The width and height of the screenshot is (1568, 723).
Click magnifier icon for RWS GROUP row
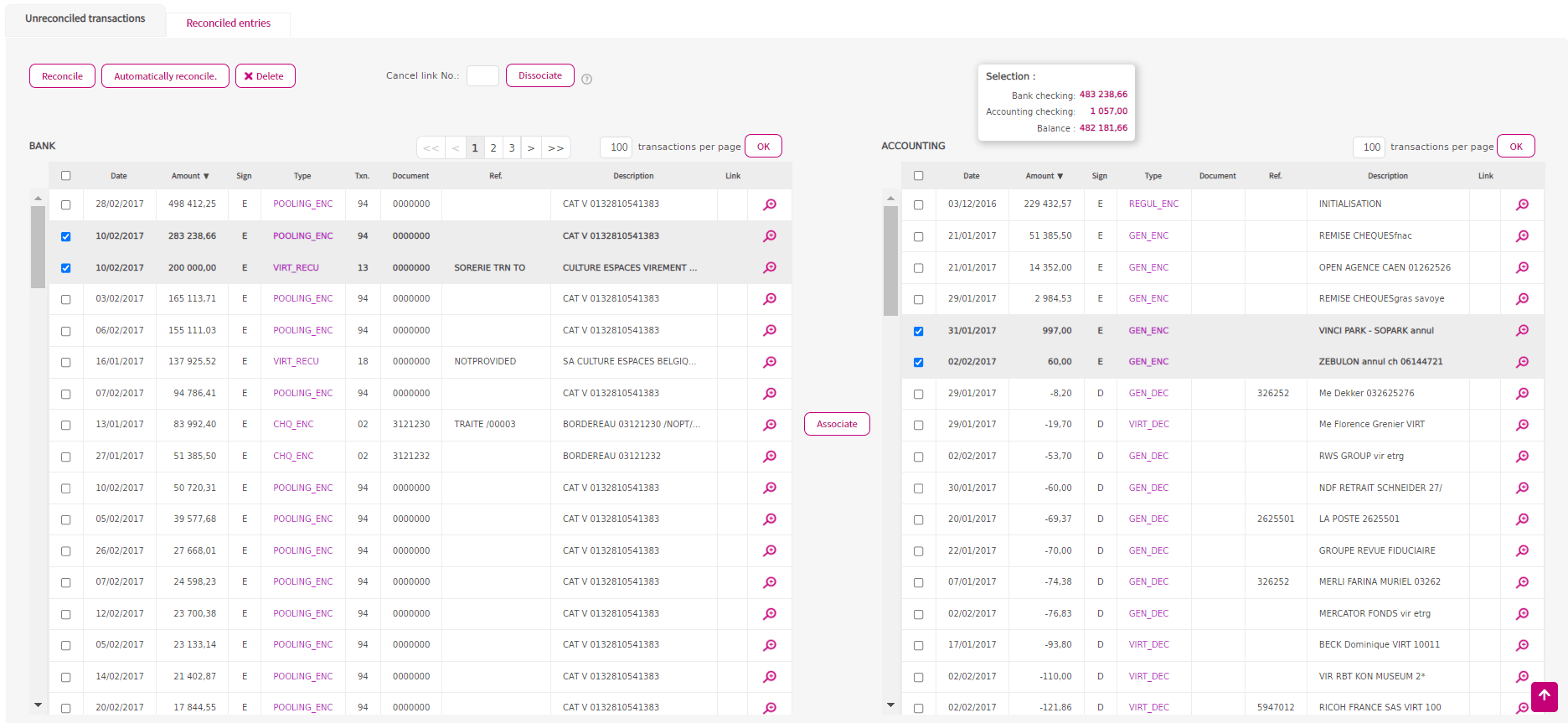[1522, 456]
